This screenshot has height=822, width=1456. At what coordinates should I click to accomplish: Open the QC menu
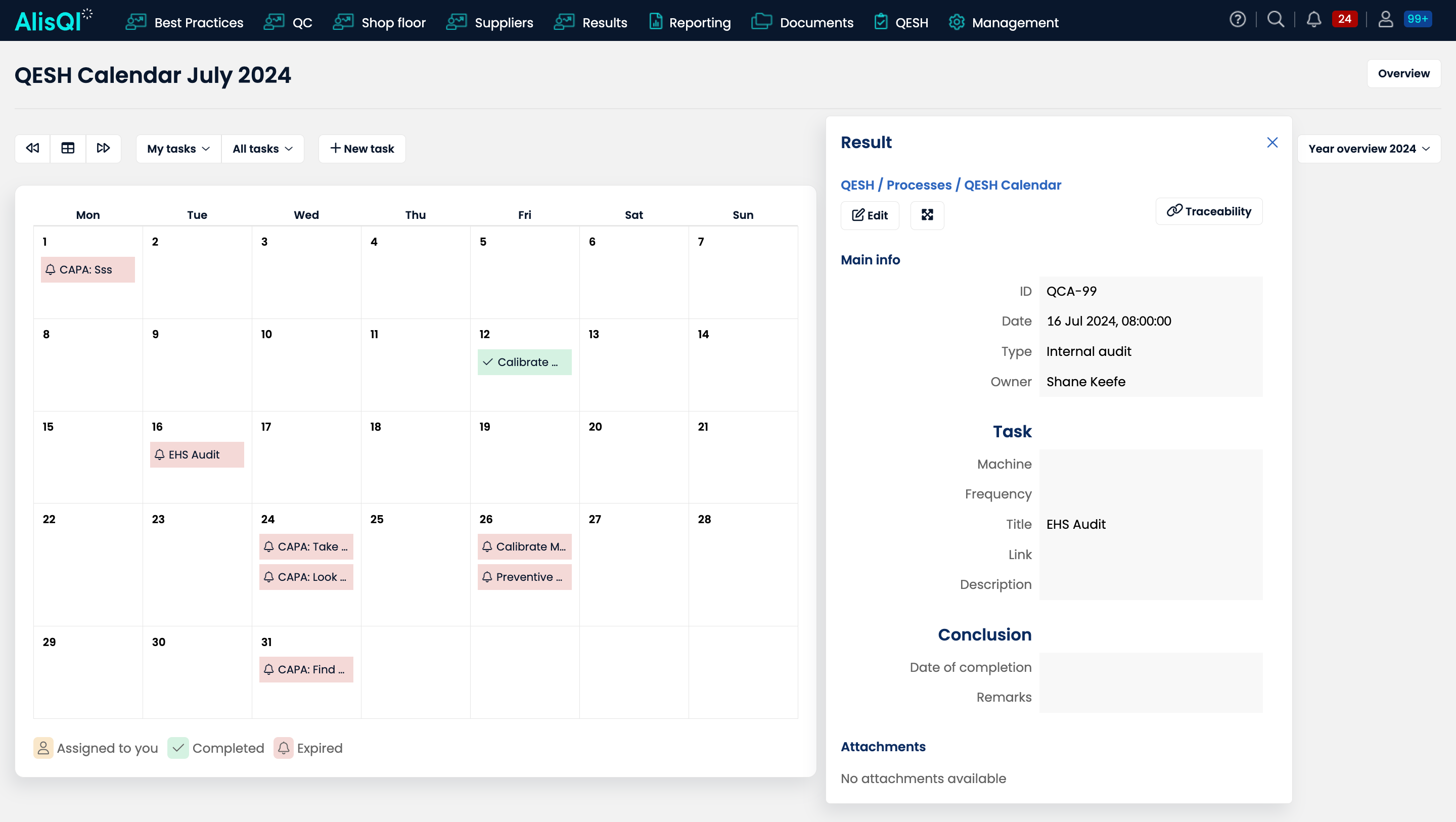click(x=288, y=23)
